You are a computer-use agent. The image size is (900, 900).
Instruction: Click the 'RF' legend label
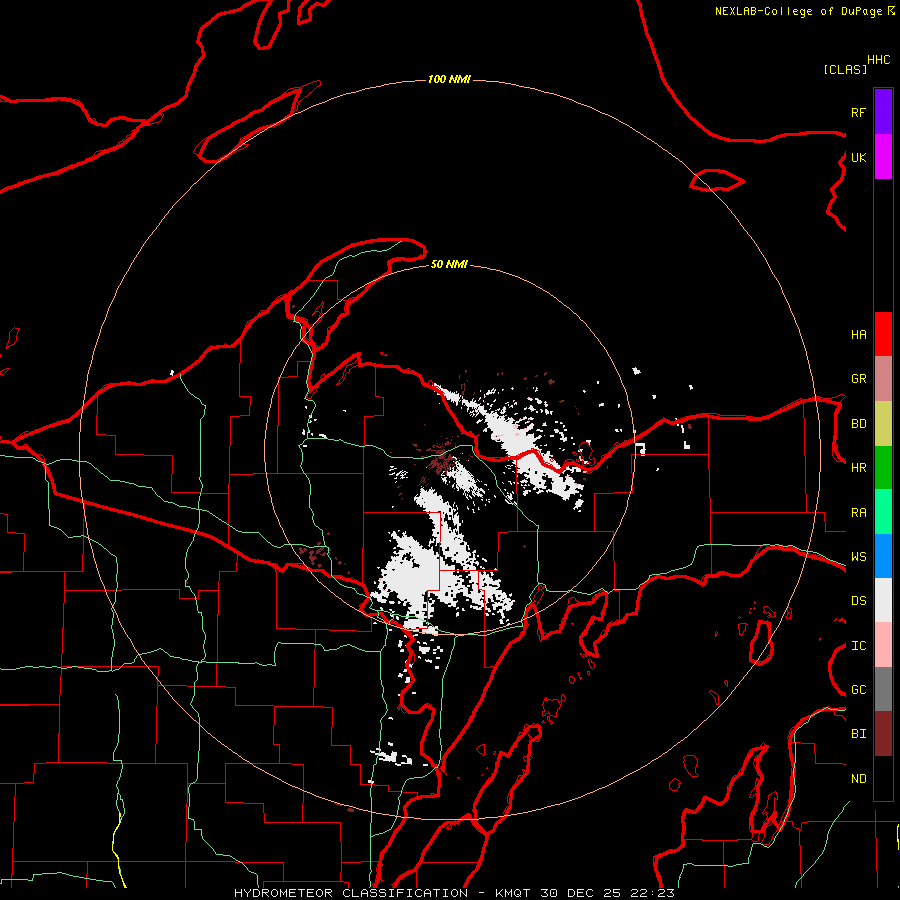click(x=858, y=112)
